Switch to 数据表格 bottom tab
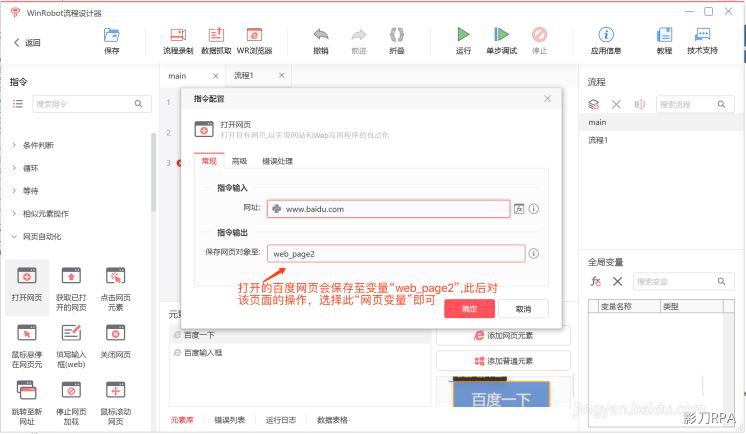 click(x=332, y=420)
